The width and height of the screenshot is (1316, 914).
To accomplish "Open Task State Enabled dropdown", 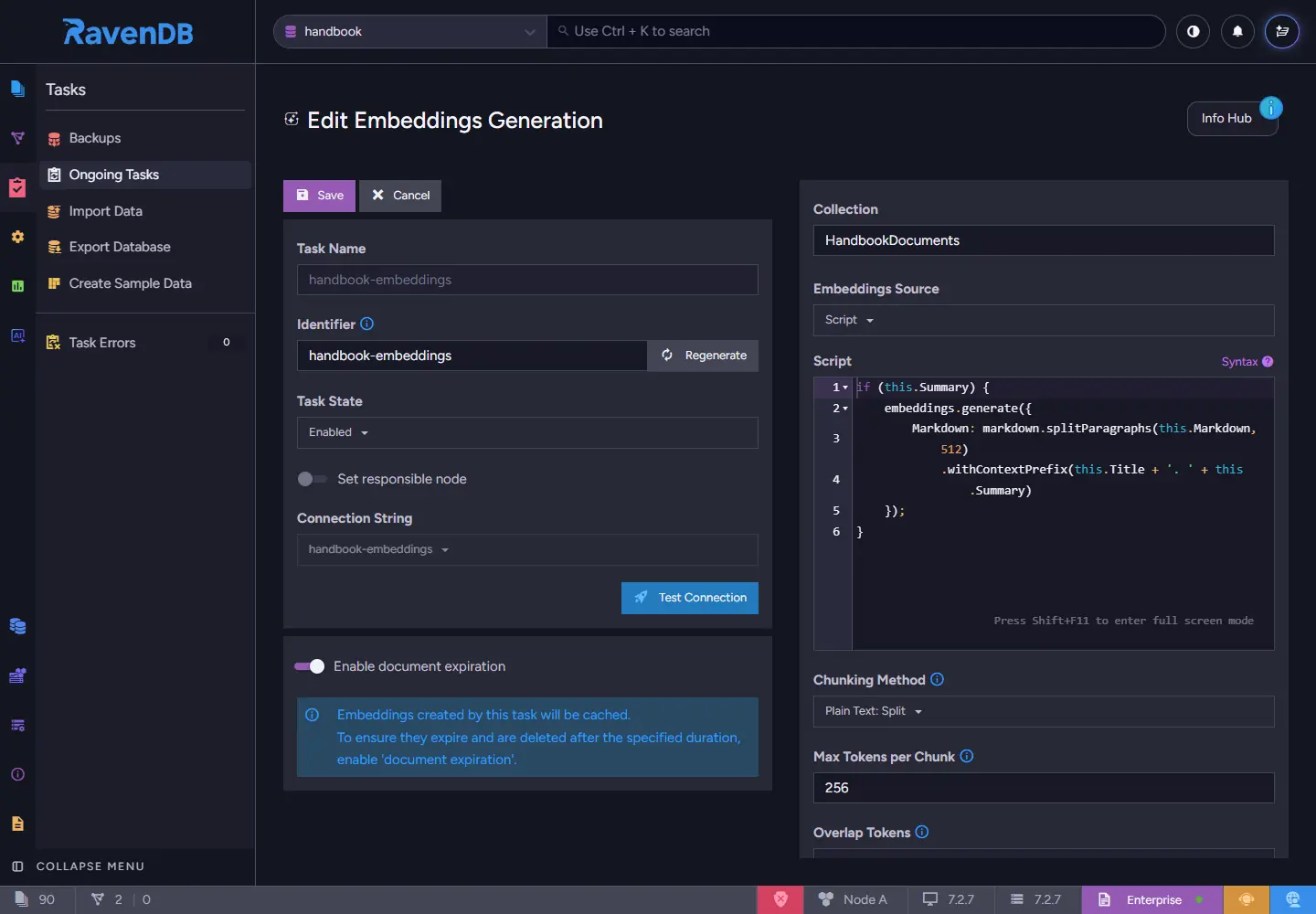I will tap(527, 432).
